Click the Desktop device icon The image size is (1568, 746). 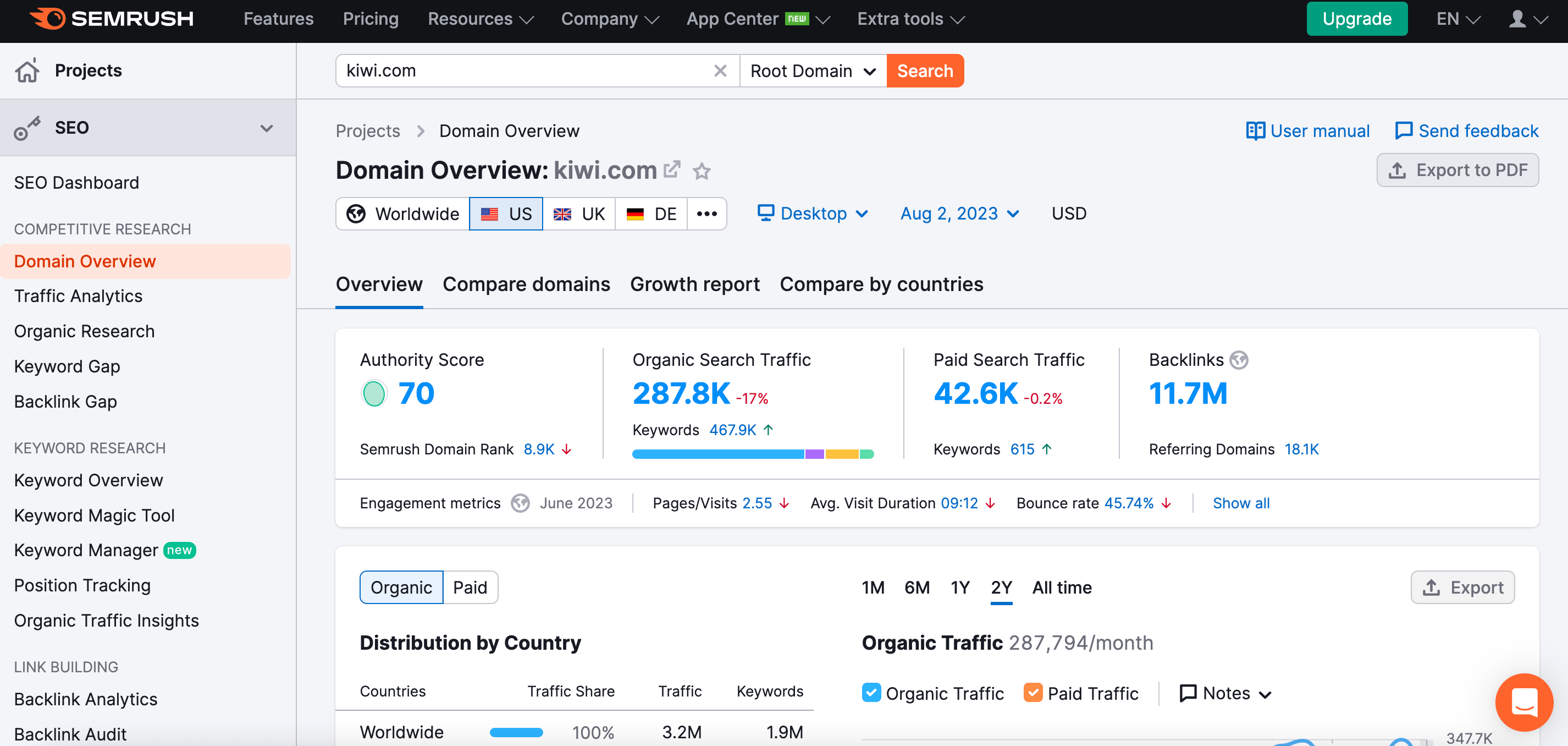point(765,213)
